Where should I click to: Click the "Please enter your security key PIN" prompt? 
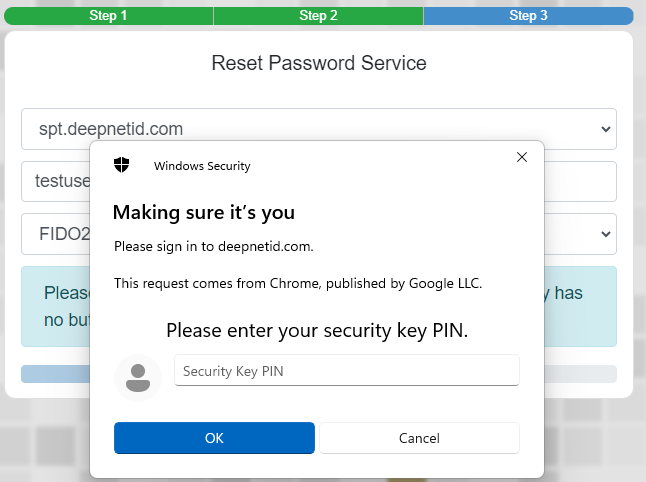coord(317,331)
